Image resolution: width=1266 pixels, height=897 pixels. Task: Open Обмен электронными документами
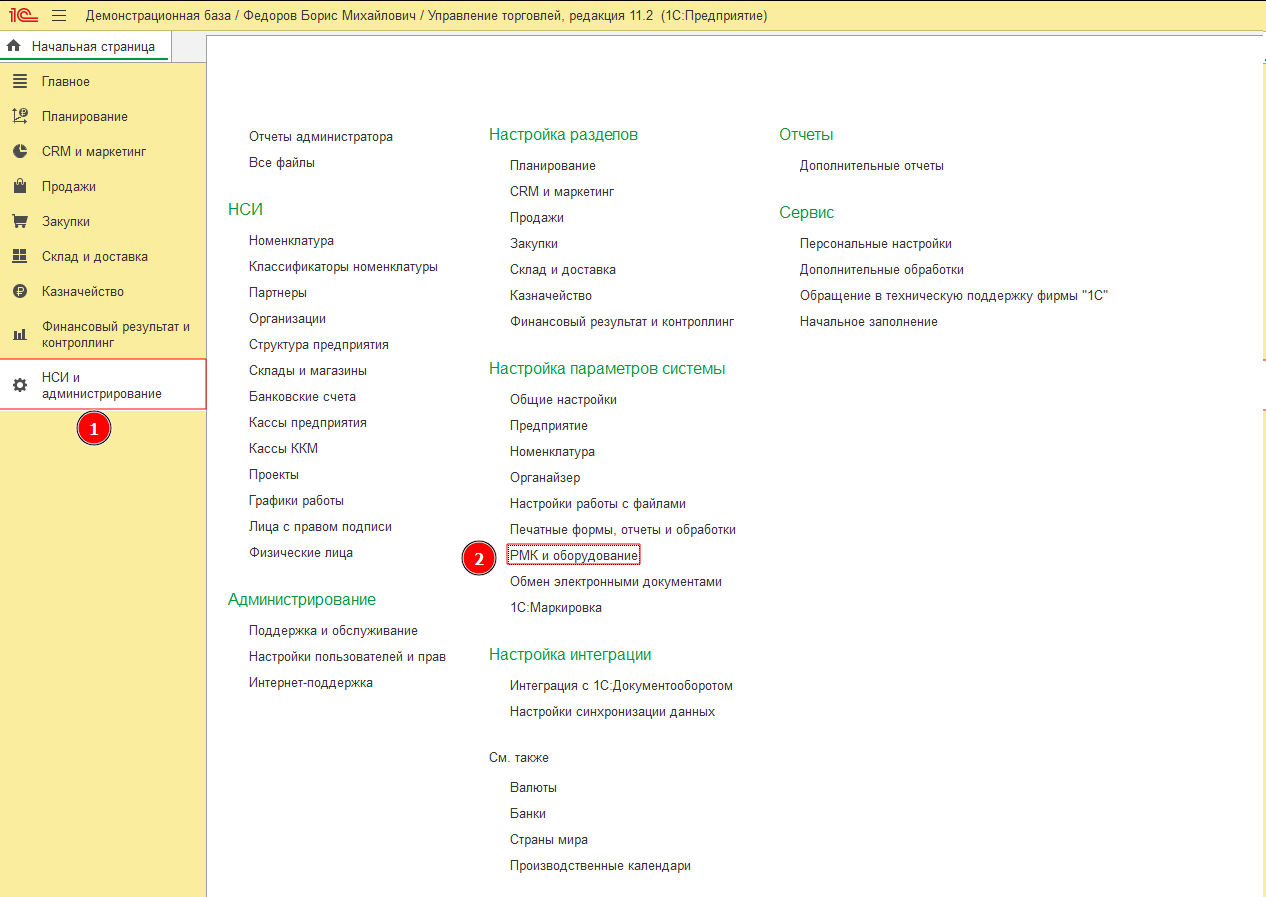616,582
